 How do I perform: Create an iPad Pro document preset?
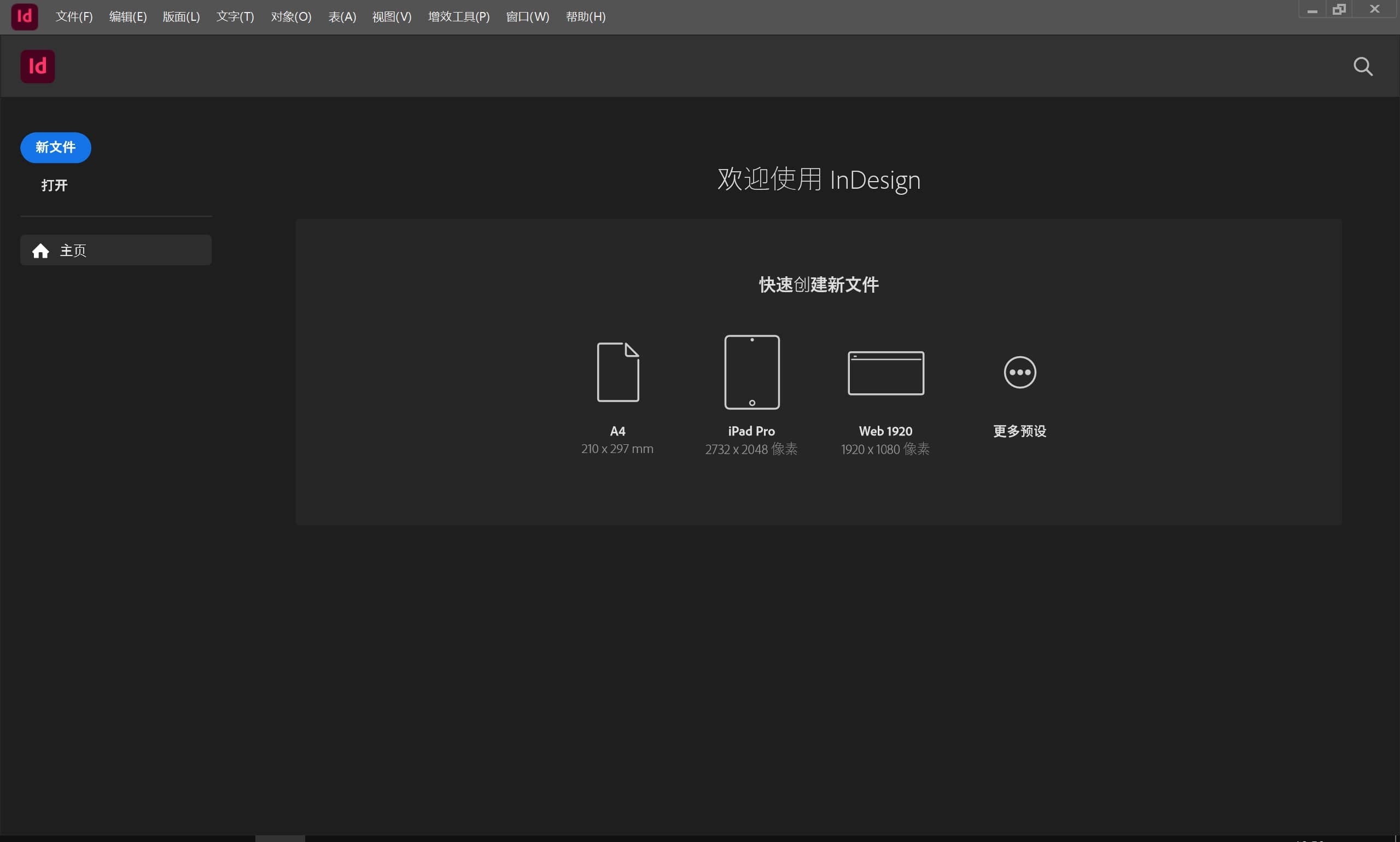tap(751, 371)
